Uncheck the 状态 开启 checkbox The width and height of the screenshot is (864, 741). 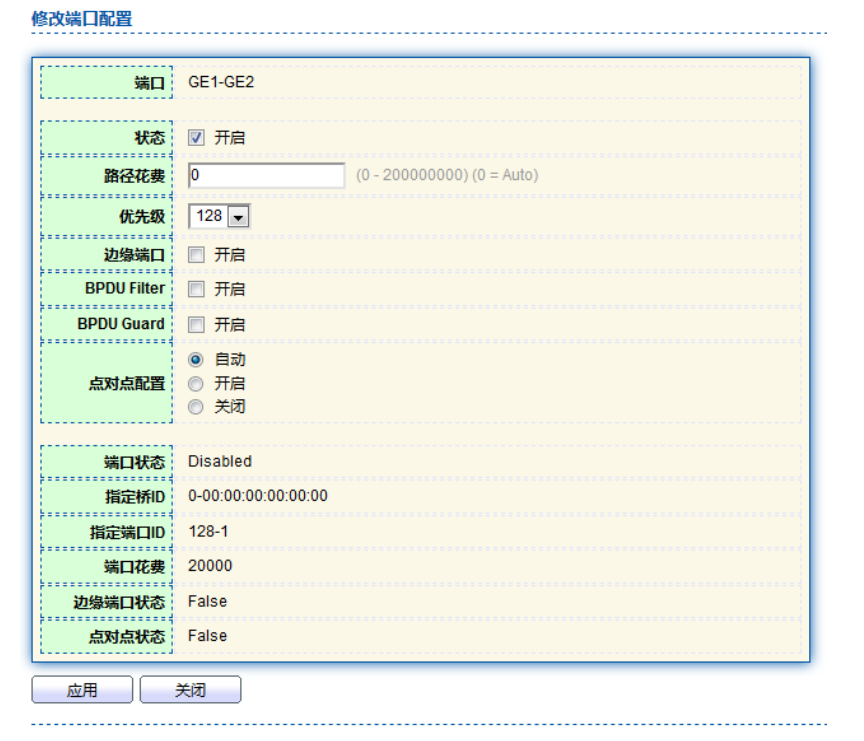(x=197, y=138)
